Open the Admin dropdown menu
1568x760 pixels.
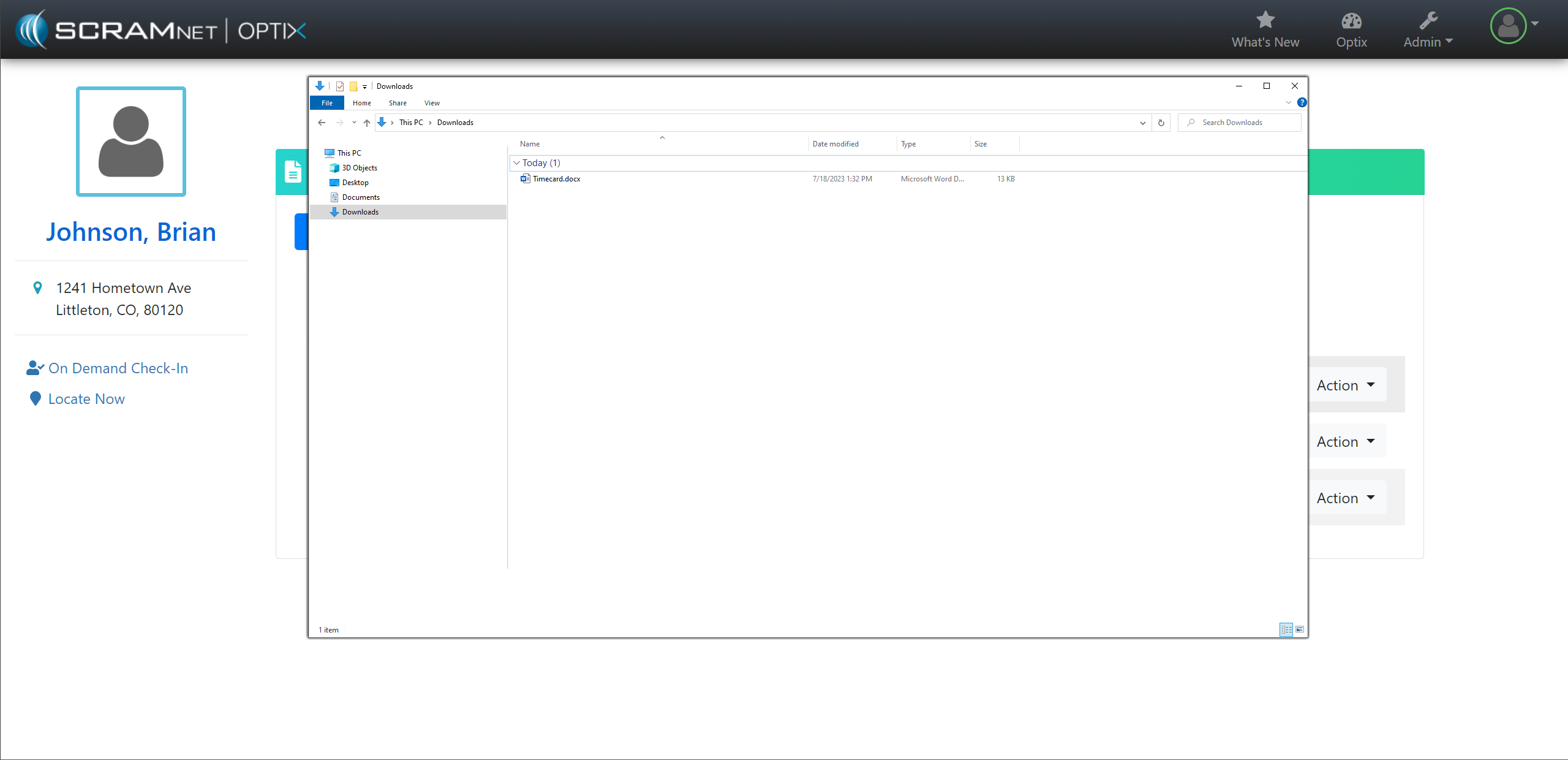(x=1428, y=42)
